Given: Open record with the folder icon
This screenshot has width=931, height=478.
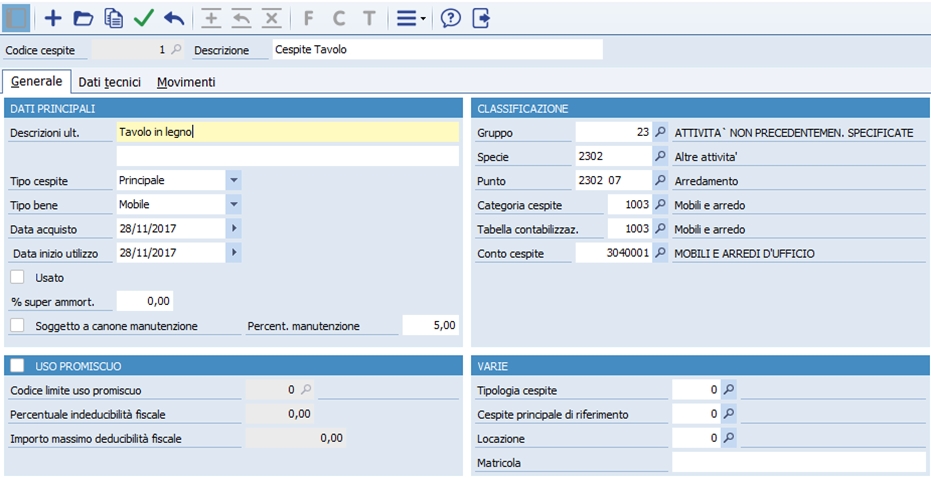Looking at the screenshot, I should tap(83, 18).
